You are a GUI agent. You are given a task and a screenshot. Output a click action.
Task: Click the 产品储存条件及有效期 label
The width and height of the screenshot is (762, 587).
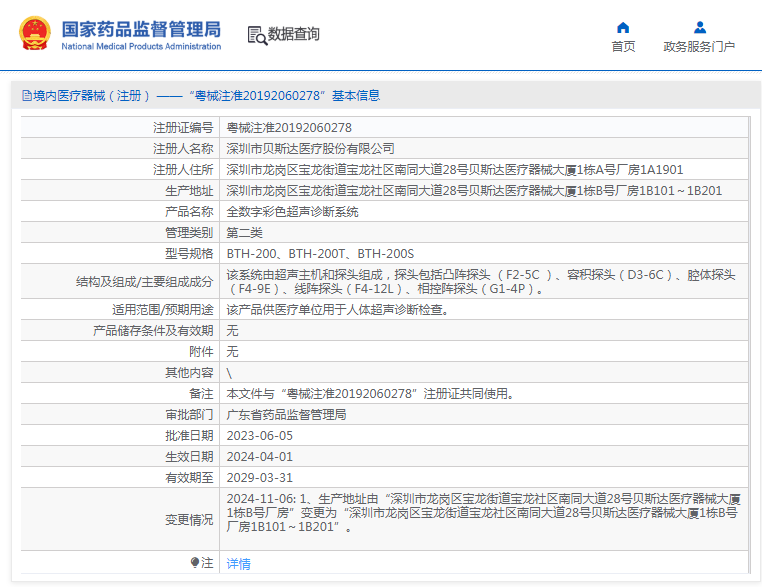point(153,330)
